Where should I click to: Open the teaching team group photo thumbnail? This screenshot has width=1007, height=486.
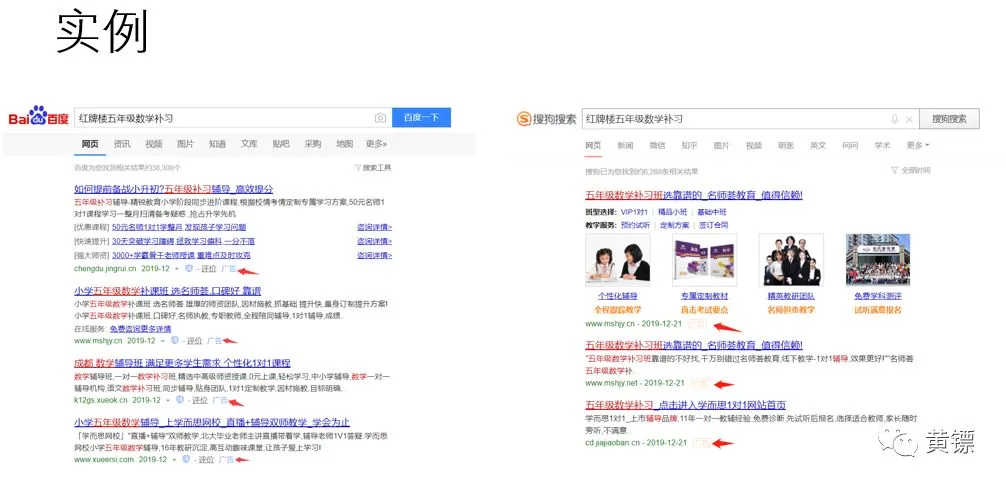[791, 260]
